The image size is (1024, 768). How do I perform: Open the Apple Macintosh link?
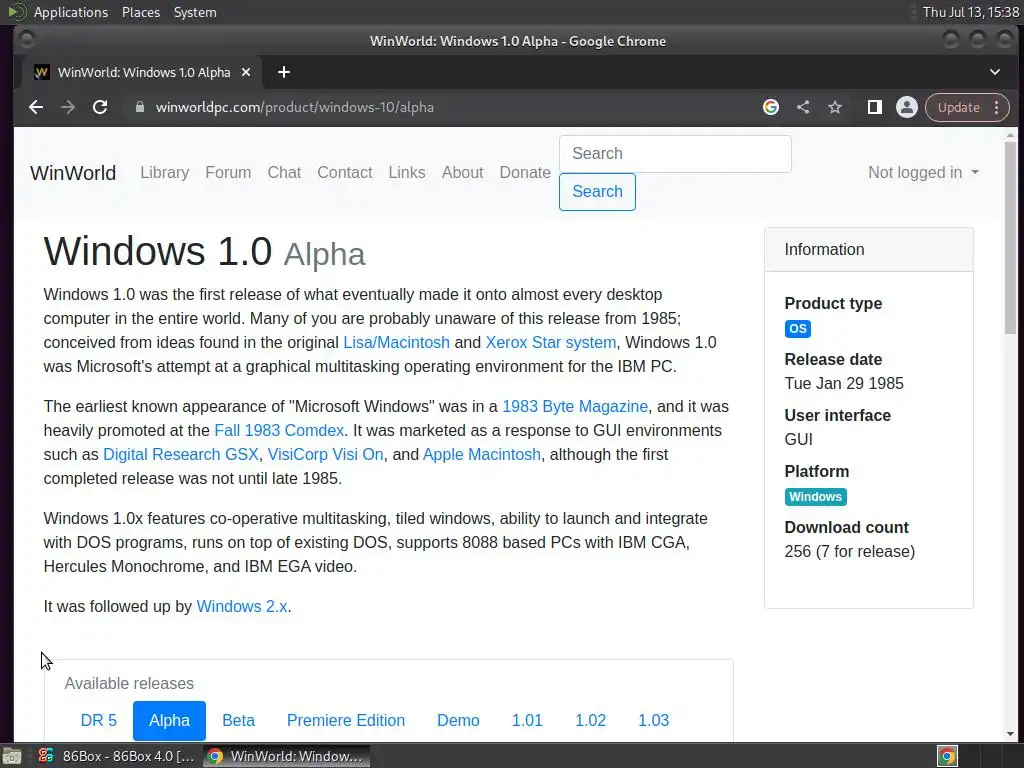click(482, 455)
